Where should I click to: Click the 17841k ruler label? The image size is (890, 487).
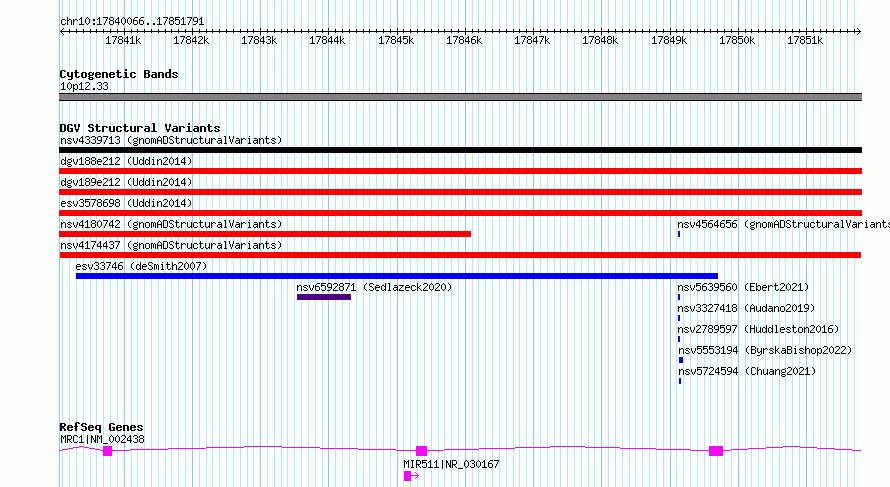pyautogui.click(x=123, y=40)
